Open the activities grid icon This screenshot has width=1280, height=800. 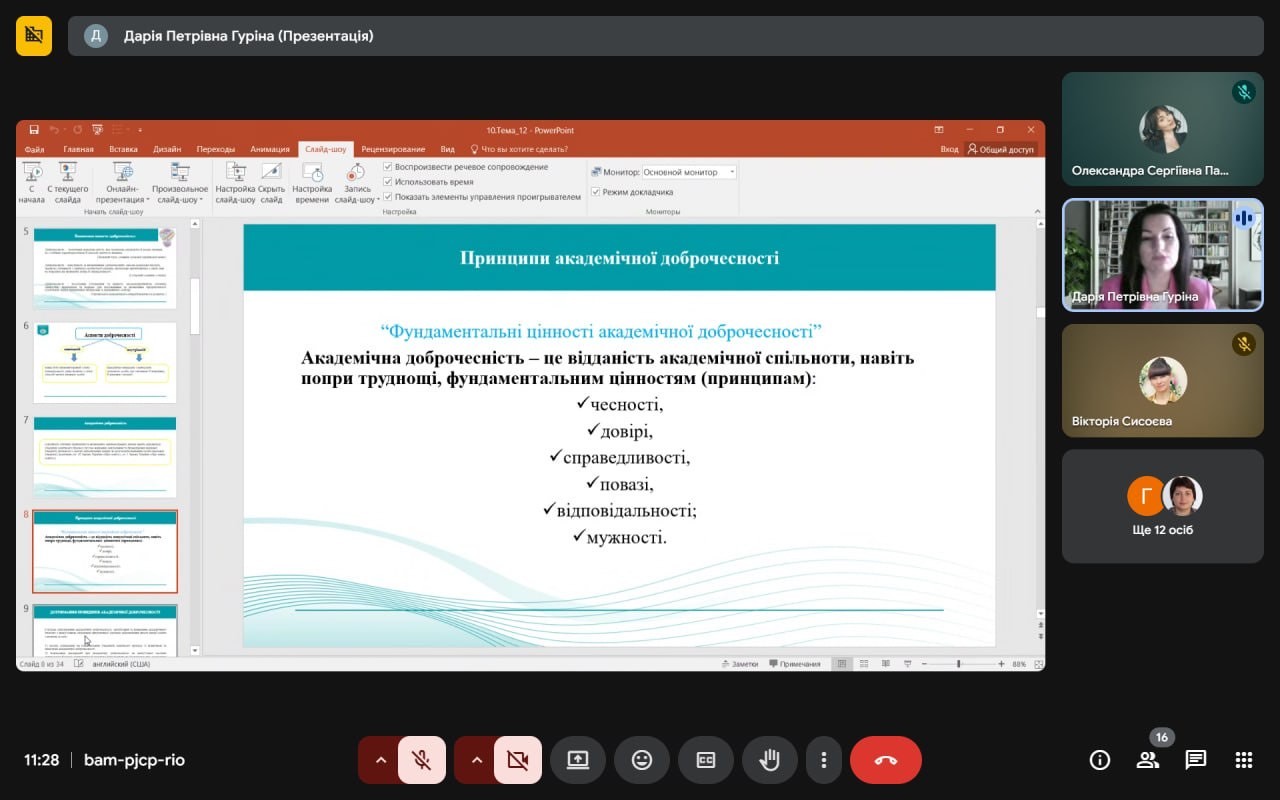pos(1244,760)
